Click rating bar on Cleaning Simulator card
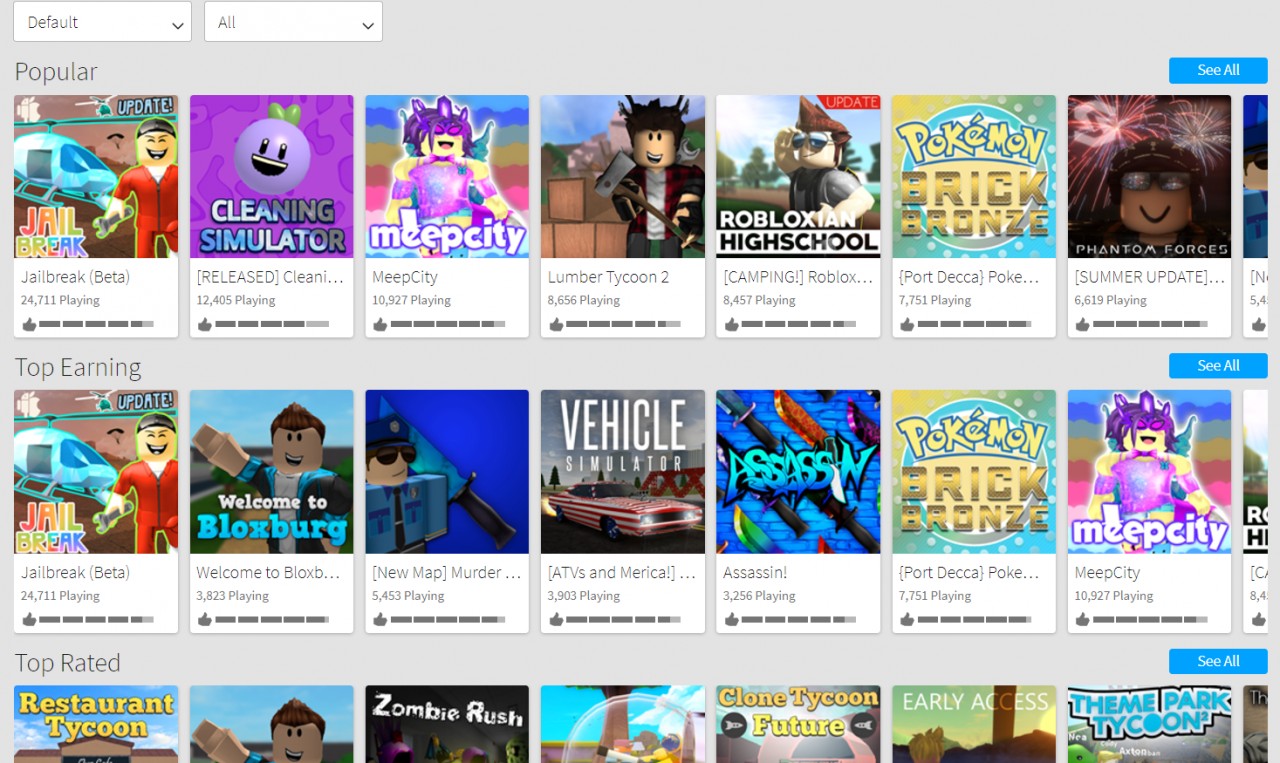Viewport: 1280px width, 763px height. point(272,324)
